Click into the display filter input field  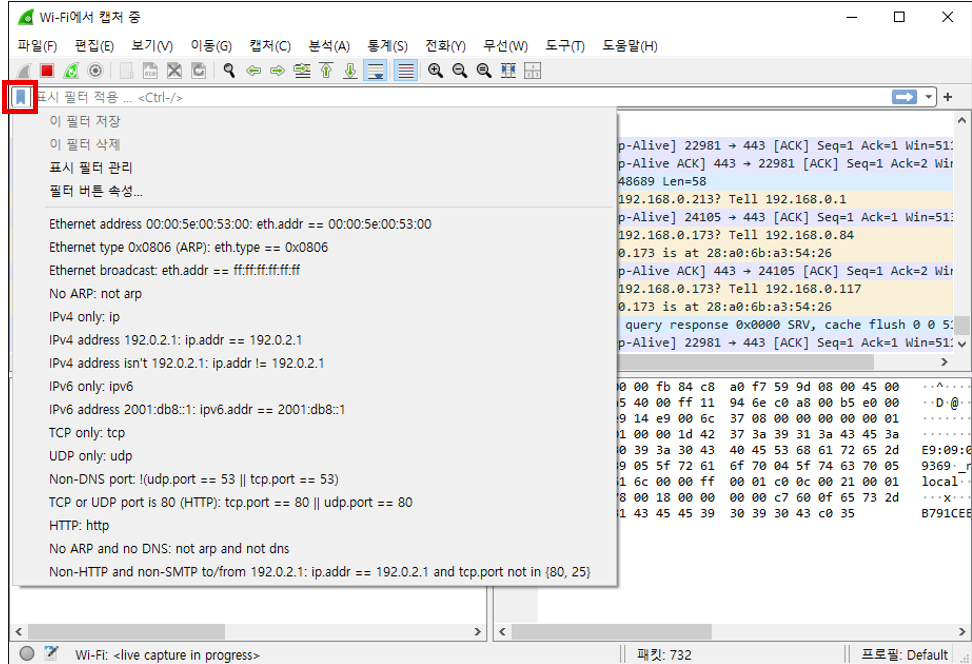[450, 97]
